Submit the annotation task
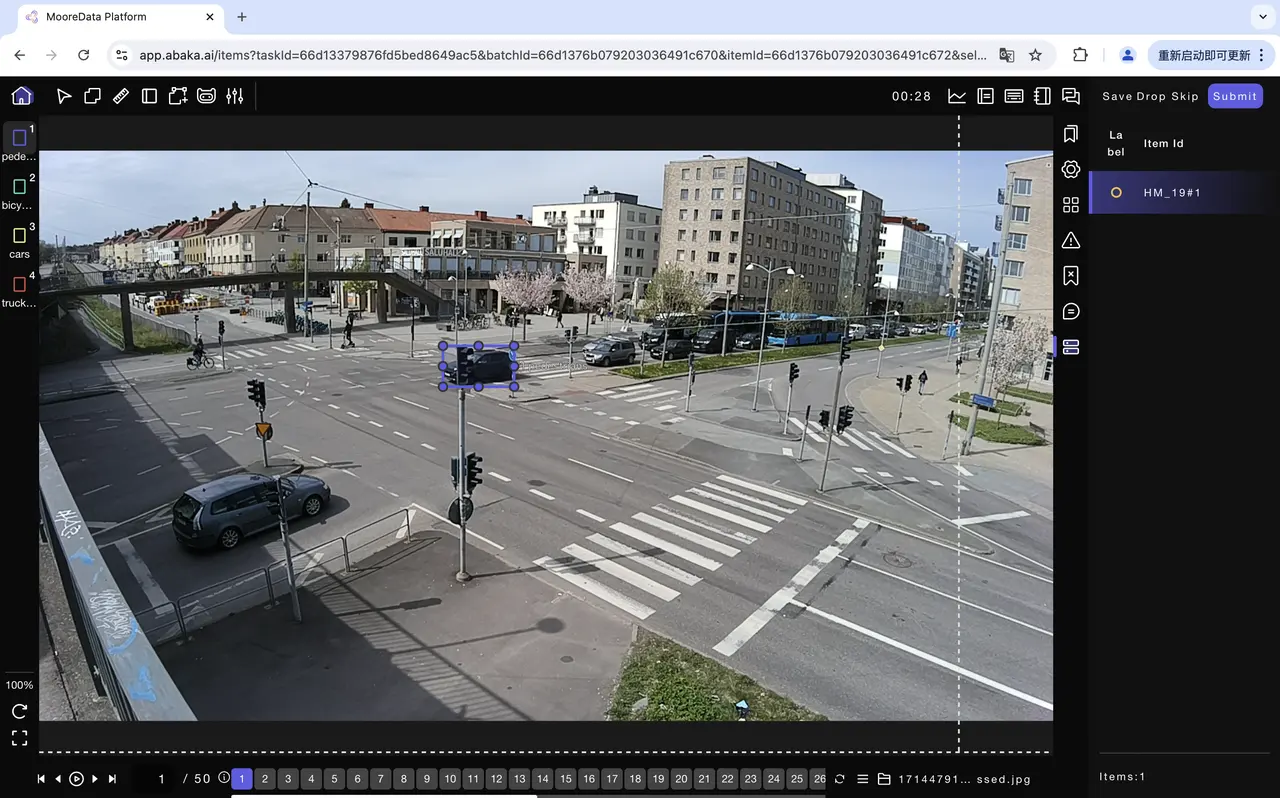 (1235, 96)
